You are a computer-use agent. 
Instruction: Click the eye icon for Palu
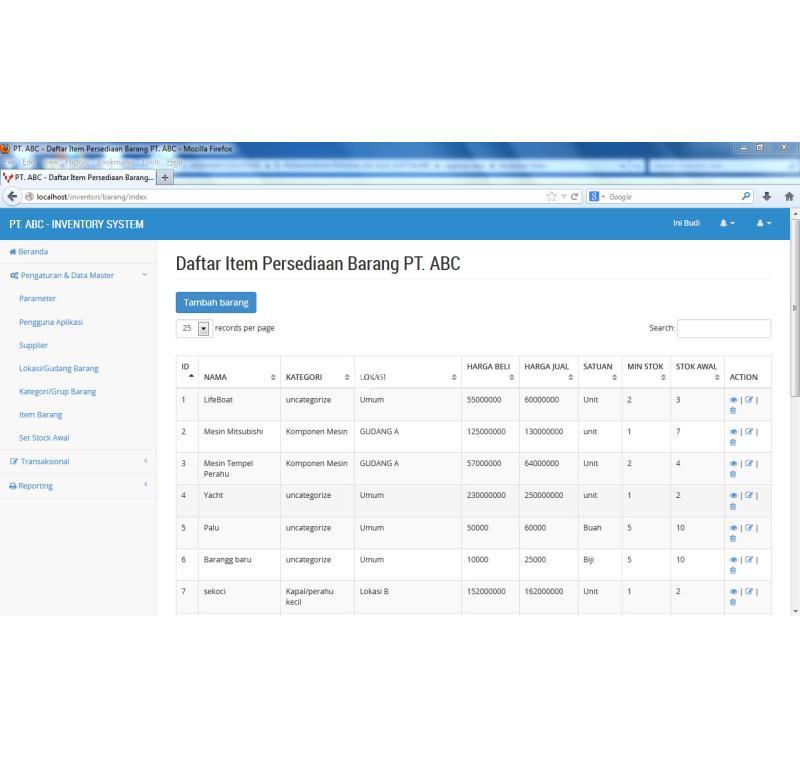tap(735, 528)
